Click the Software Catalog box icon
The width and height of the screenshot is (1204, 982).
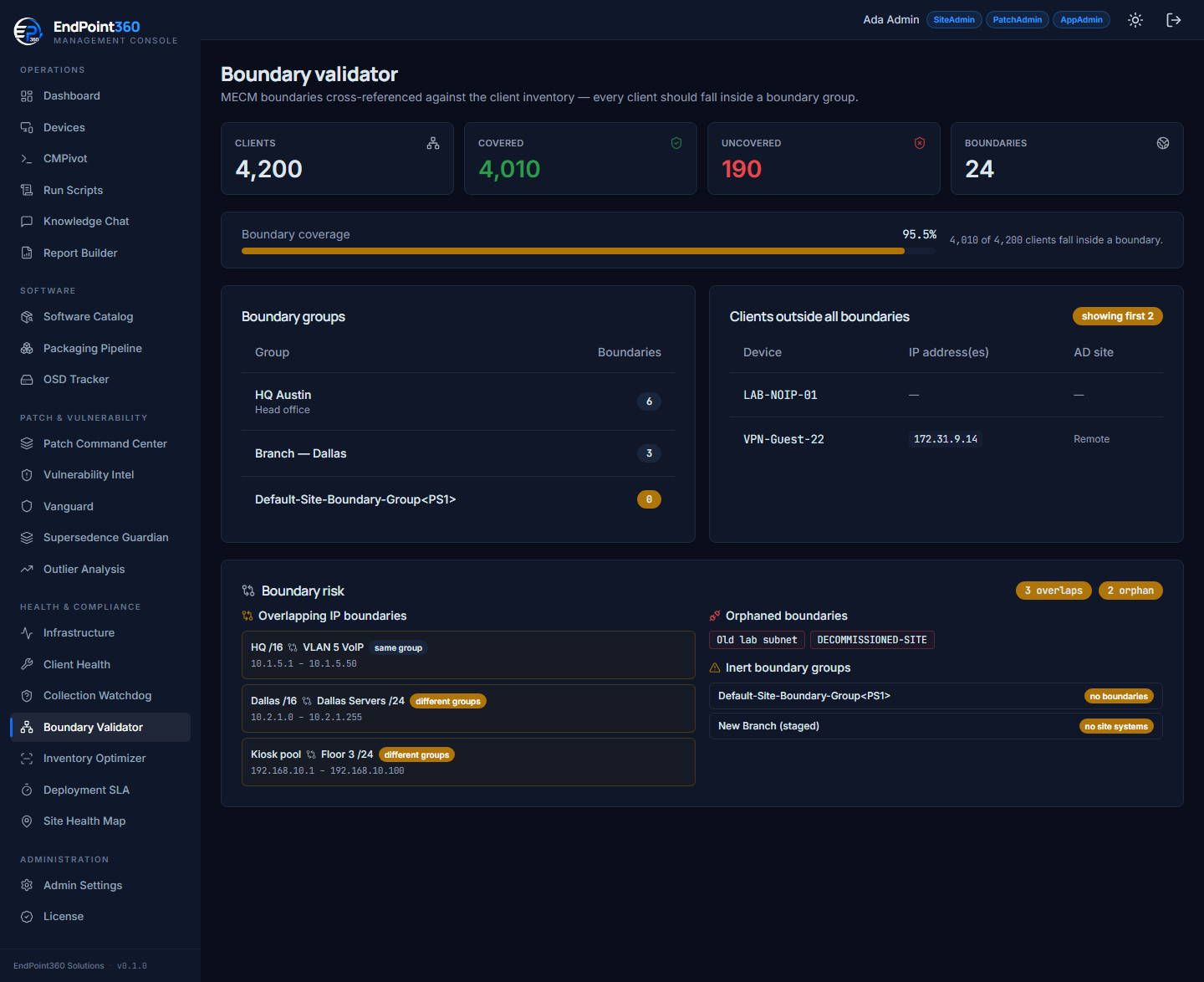(27, 317)
